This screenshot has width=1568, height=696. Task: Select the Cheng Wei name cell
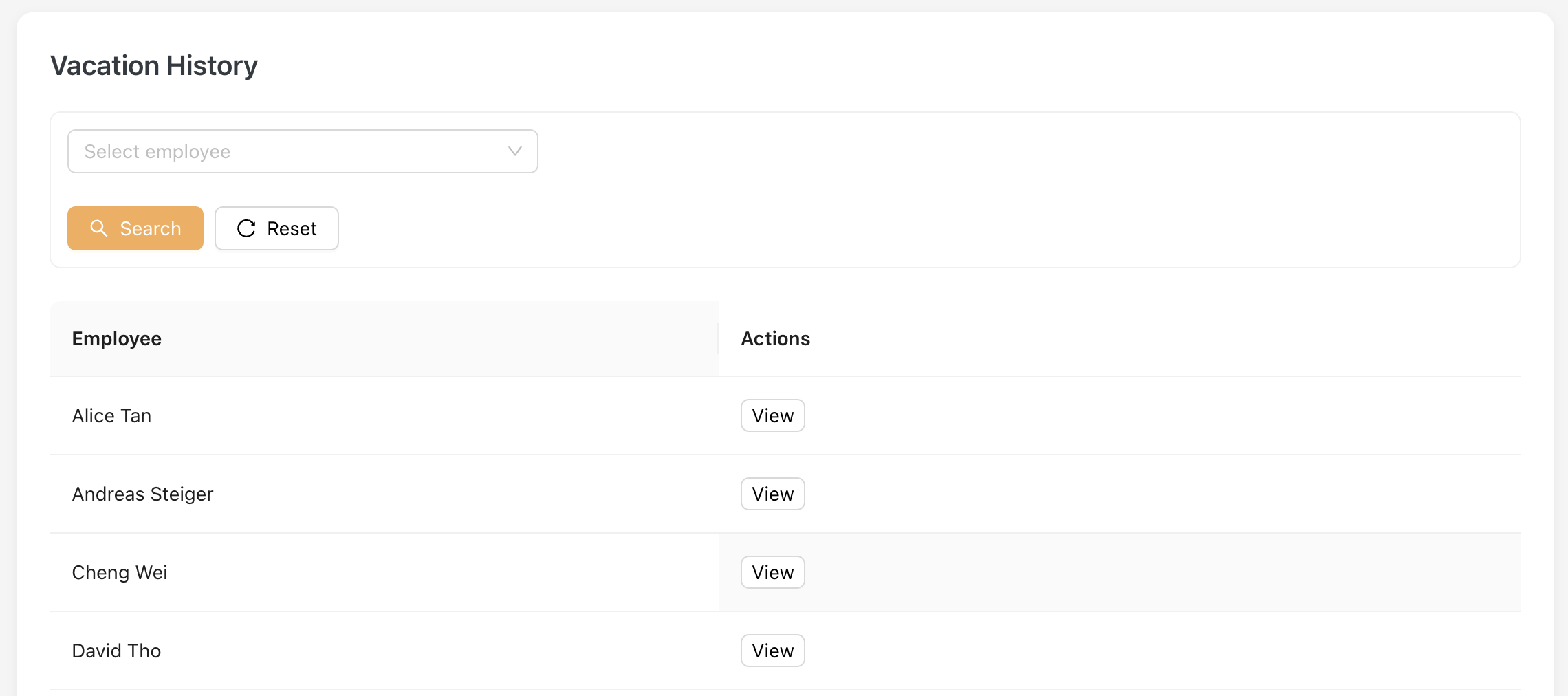tap(120, 572)
